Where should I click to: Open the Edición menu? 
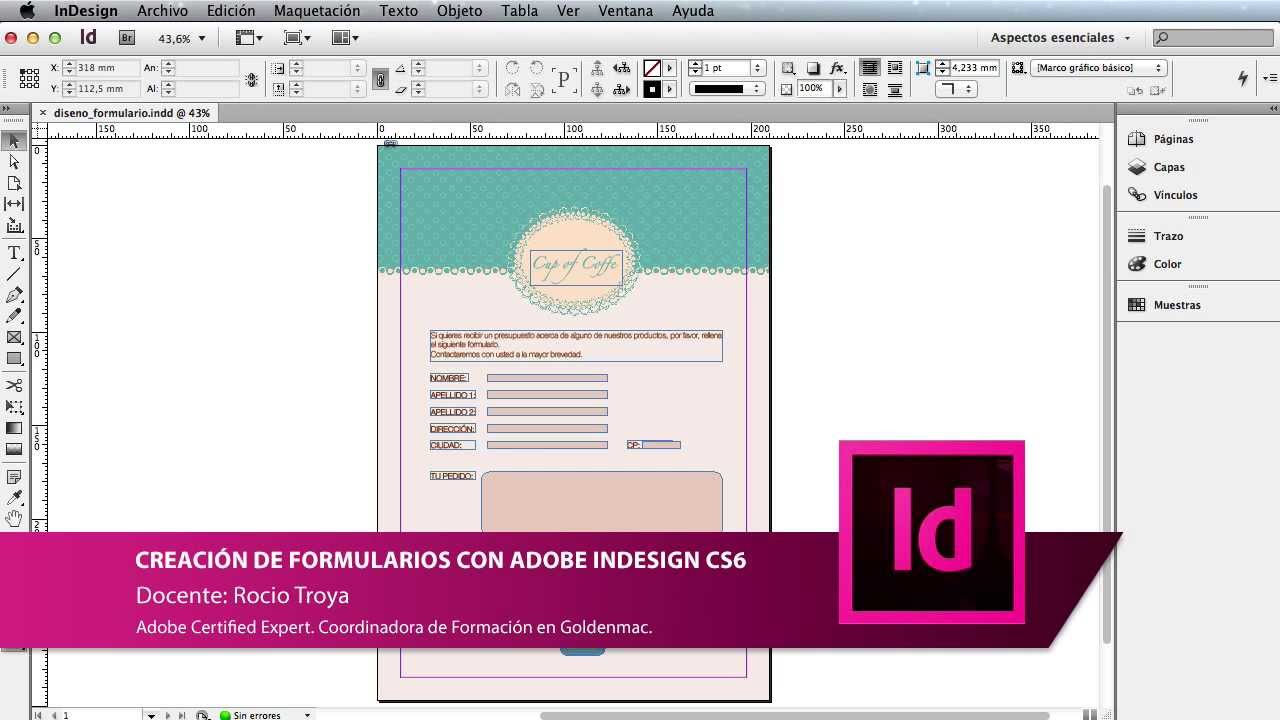231,11
